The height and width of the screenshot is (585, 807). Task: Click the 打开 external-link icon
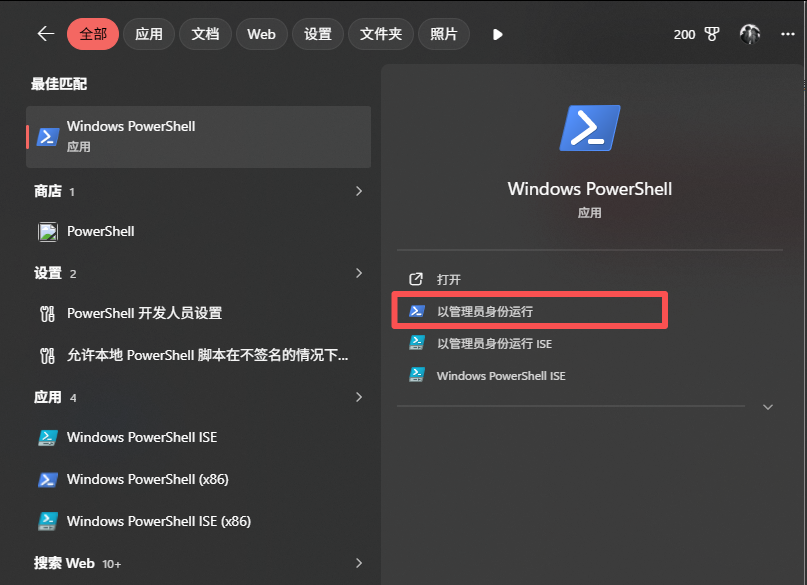(x=416, y=279)
